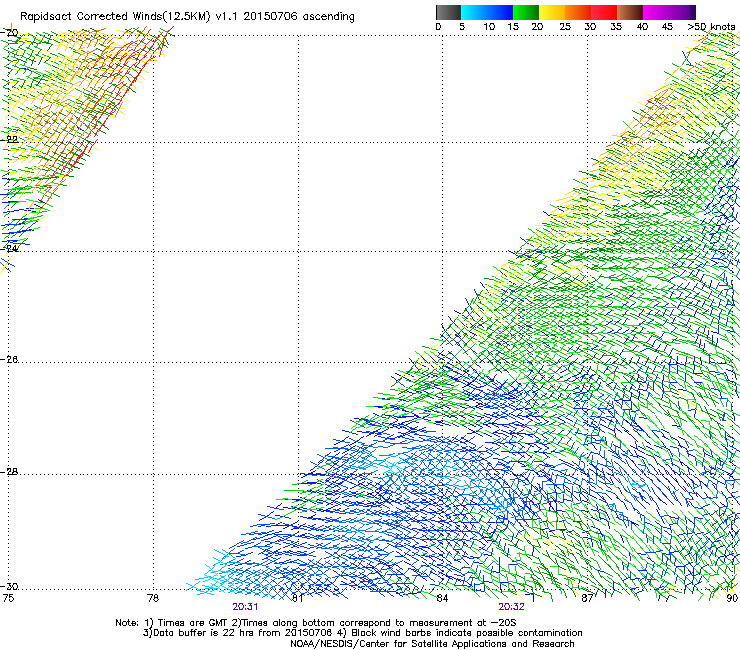Click the magenta 40–45 knots legend color
This screenshot has height=650, width=740.
coord(656,12)
